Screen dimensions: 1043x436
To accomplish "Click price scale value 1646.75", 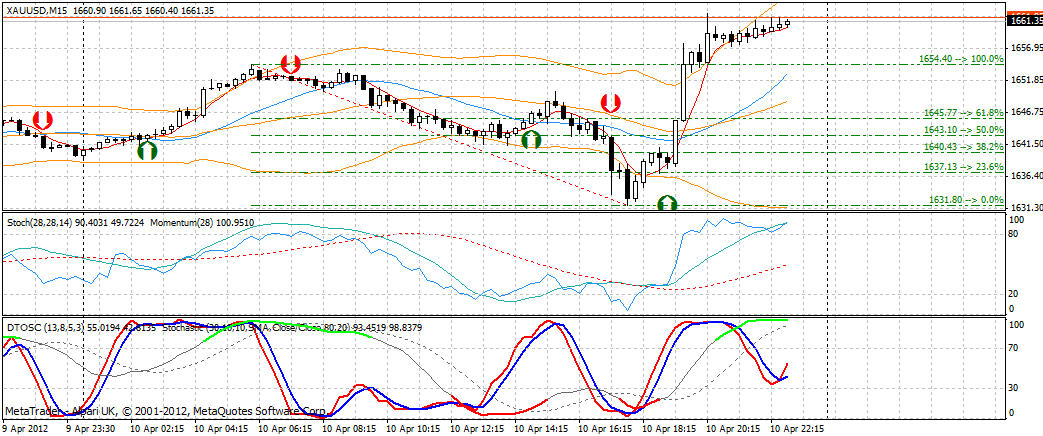I will click(1026, 112).
